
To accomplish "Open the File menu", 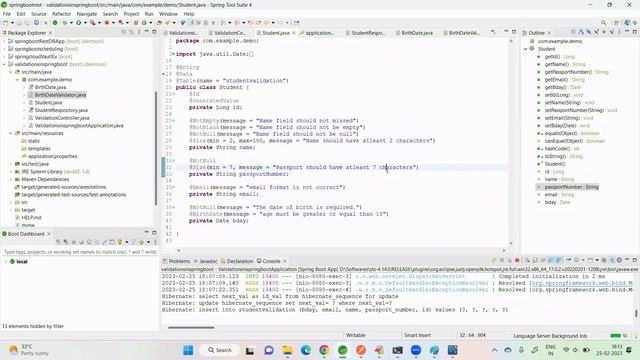I will [x=7, y=14].
